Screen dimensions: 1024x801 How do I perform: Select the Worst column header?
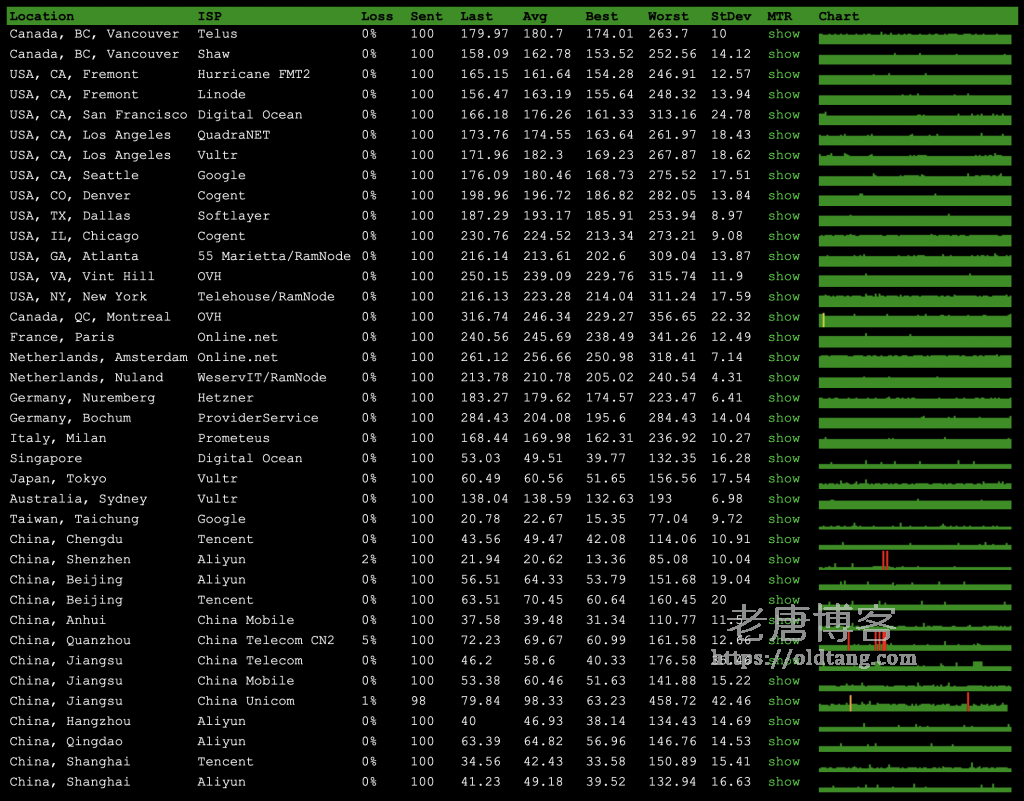(667, 16)
